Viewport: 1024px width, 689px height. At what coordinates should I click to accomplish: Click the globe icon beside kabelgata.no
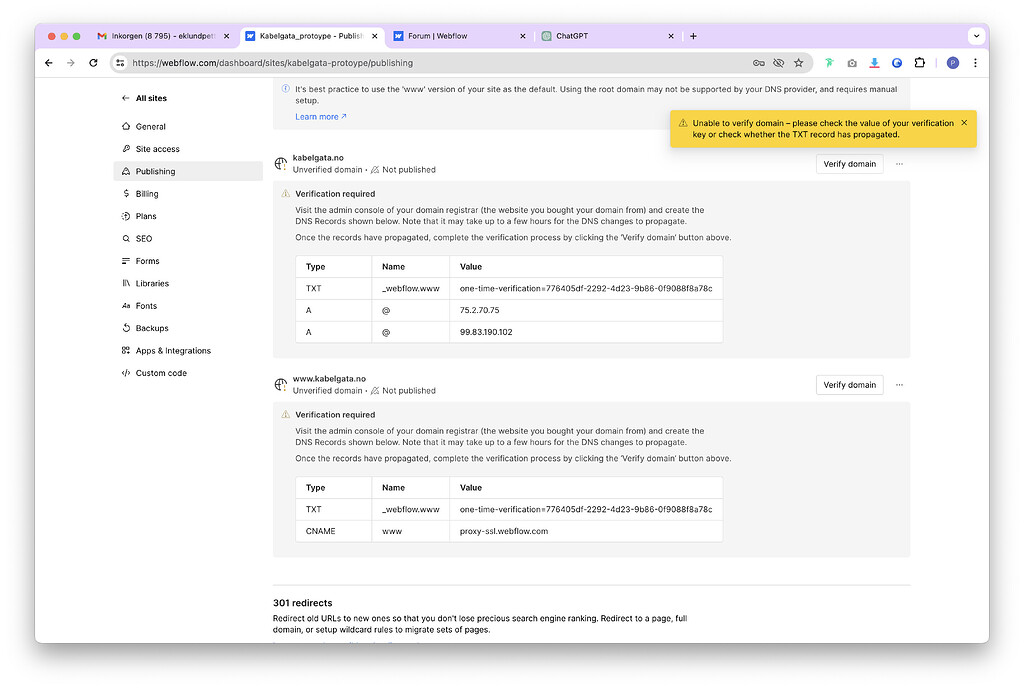click(x=280, y=163)
